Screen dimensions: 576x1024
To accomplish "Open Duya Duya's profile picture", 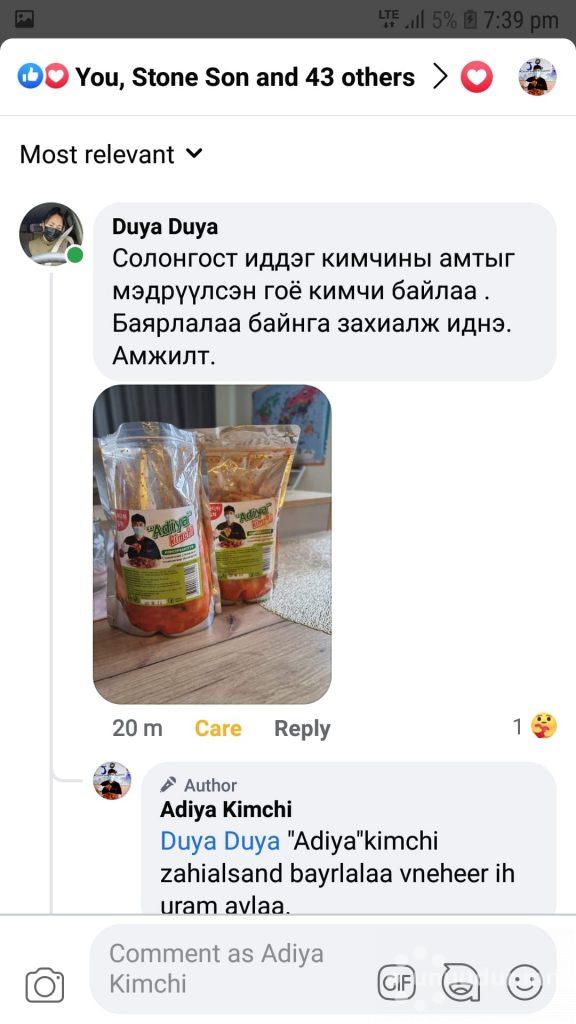I will (x=51, y=234).
